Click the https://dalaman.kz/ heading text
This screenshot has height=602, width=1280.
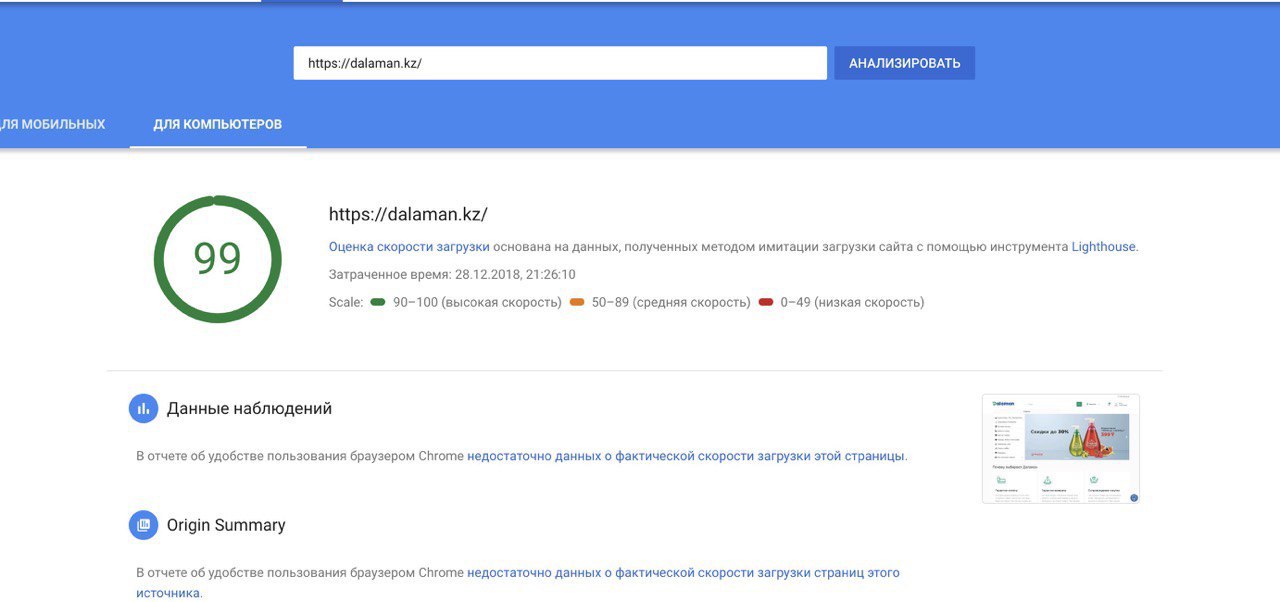pyautogui.click(x=408, y=214)
